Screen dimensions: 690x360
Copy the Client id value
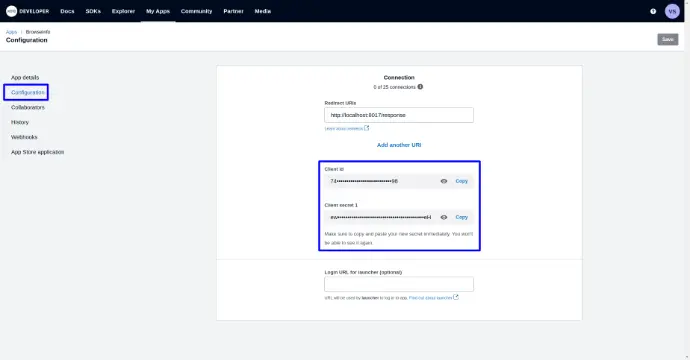(462, 181)
